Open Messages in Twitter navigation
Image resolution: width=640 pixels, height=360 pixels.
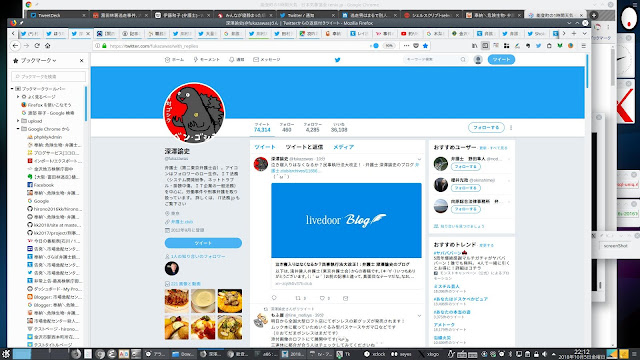[x=267, y=60]
